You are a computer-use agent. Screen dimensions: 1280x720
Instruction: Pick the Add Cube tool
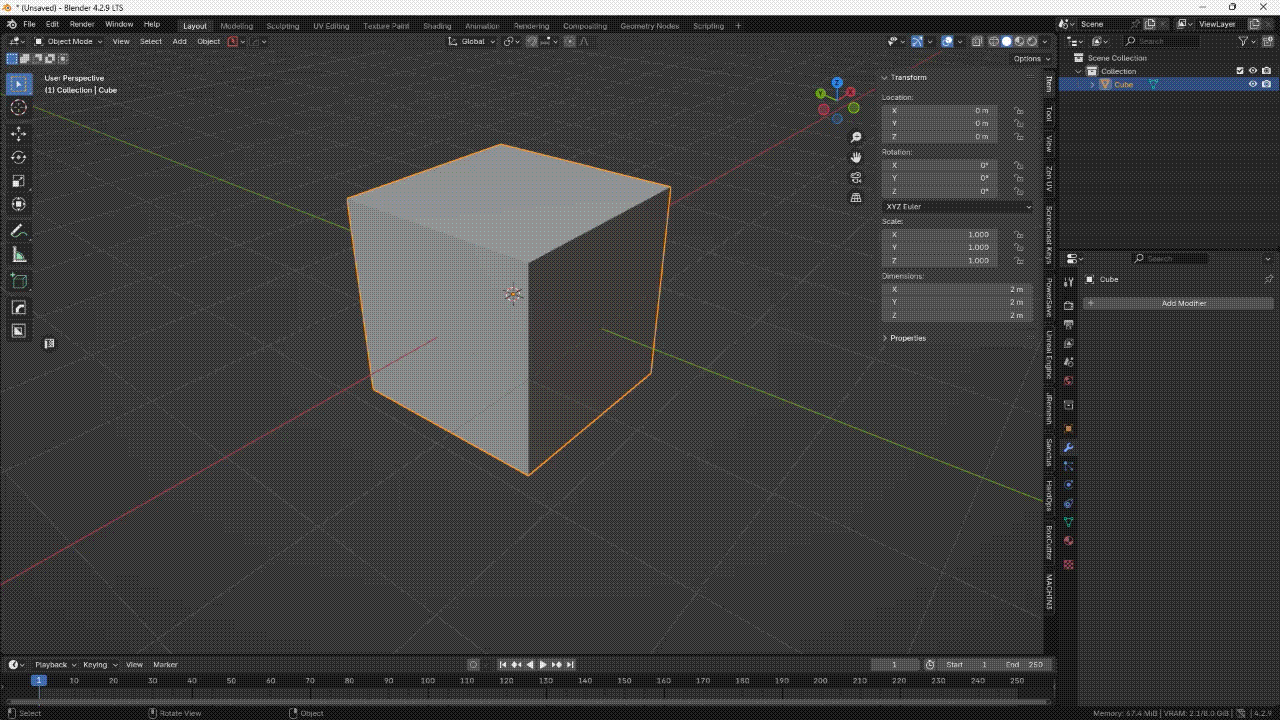[18, 281]
